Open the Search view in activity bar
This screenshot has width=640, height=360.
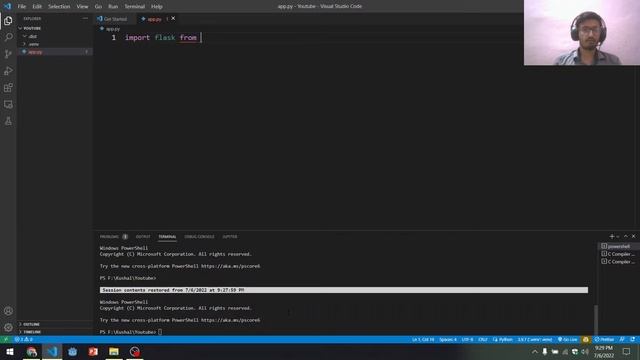pyautogui.click(x=8, y=37)
